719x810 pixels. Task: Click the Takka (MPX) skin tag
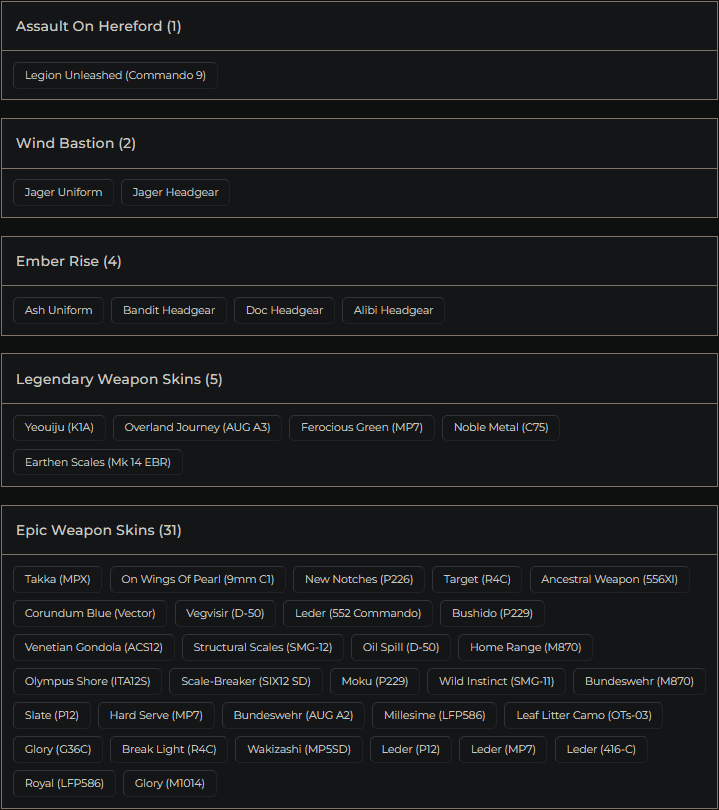point(57,579)
